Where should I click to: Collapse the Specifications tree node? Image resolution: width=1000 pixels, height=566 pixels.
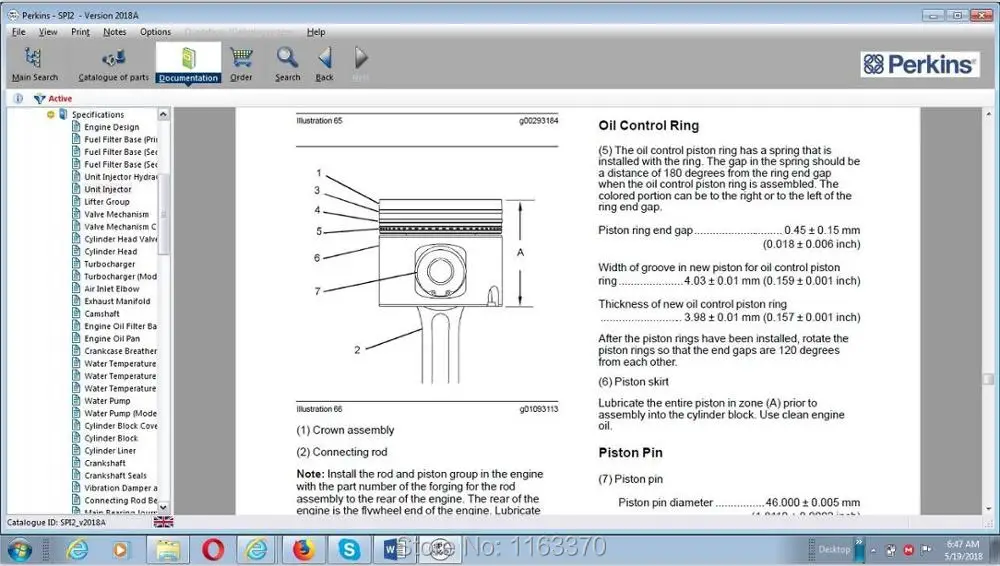pos(50,115)
